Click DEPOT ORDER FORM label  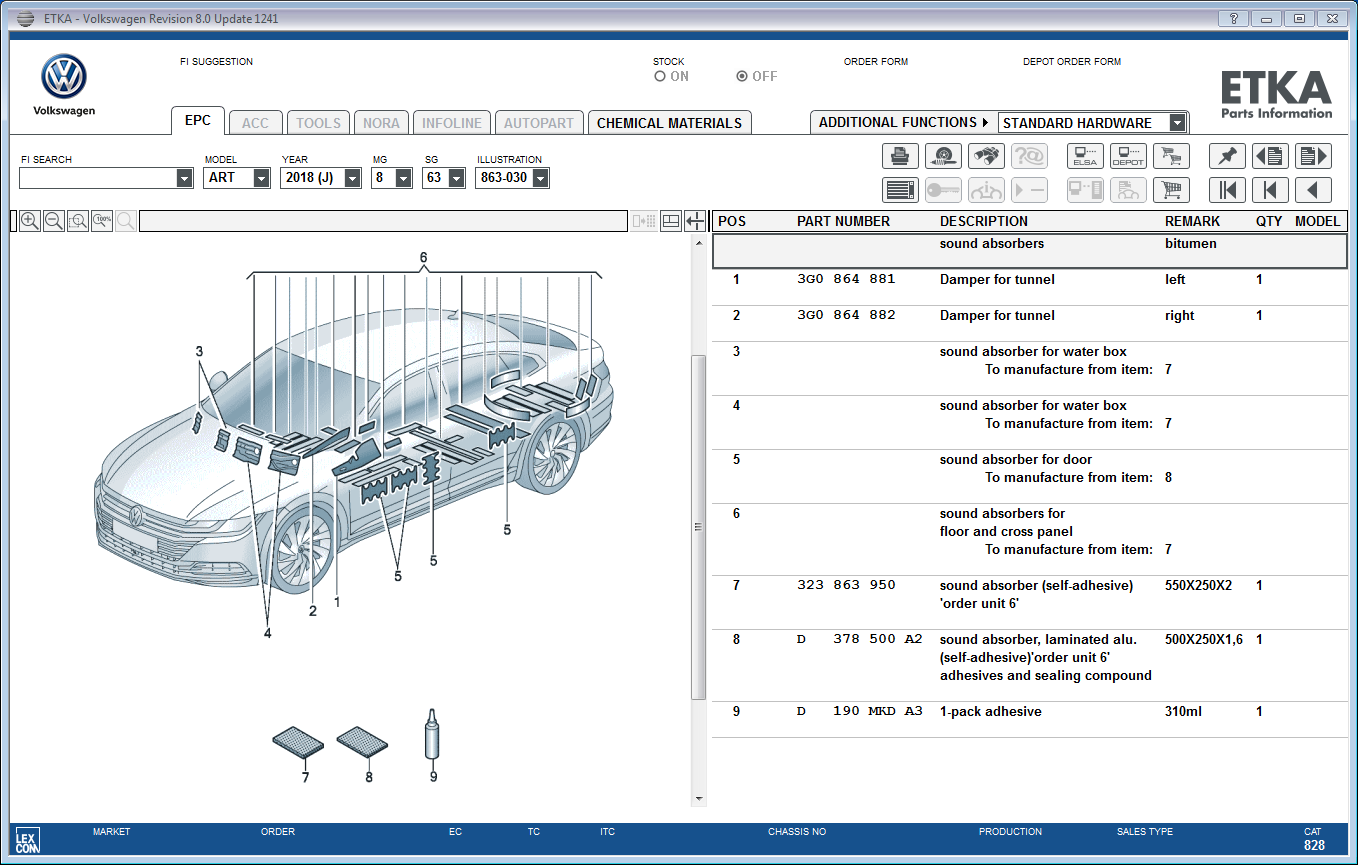tap(1072, 62)
